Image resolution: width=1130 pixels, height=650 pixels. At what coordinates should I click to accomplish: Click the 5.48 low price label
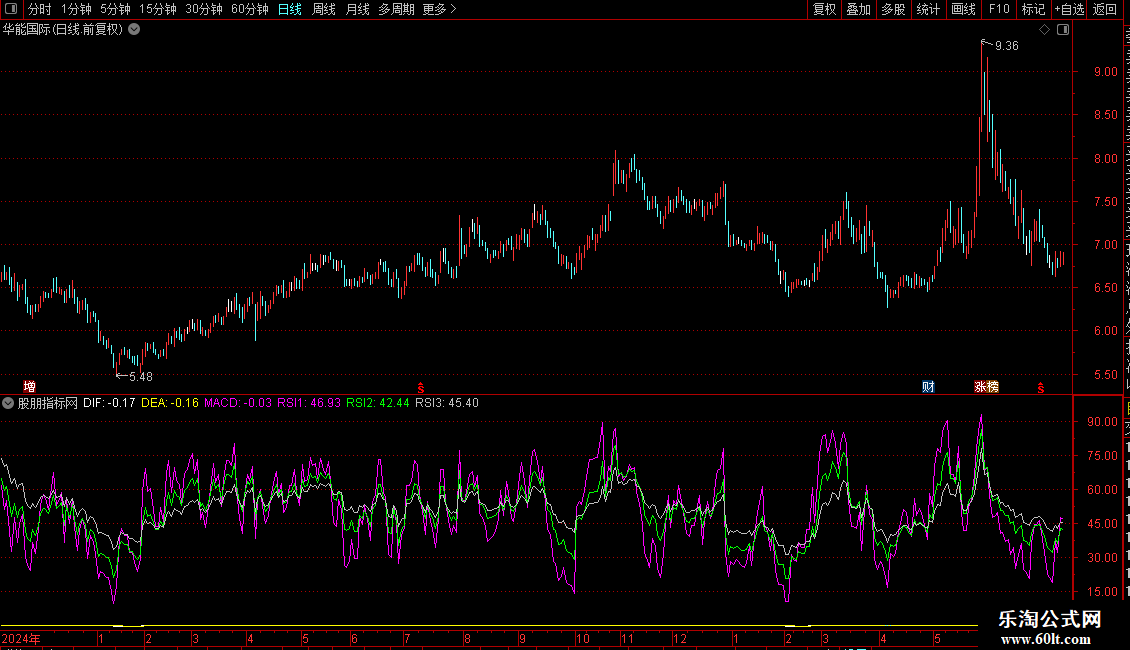click(x=141, y=377)
